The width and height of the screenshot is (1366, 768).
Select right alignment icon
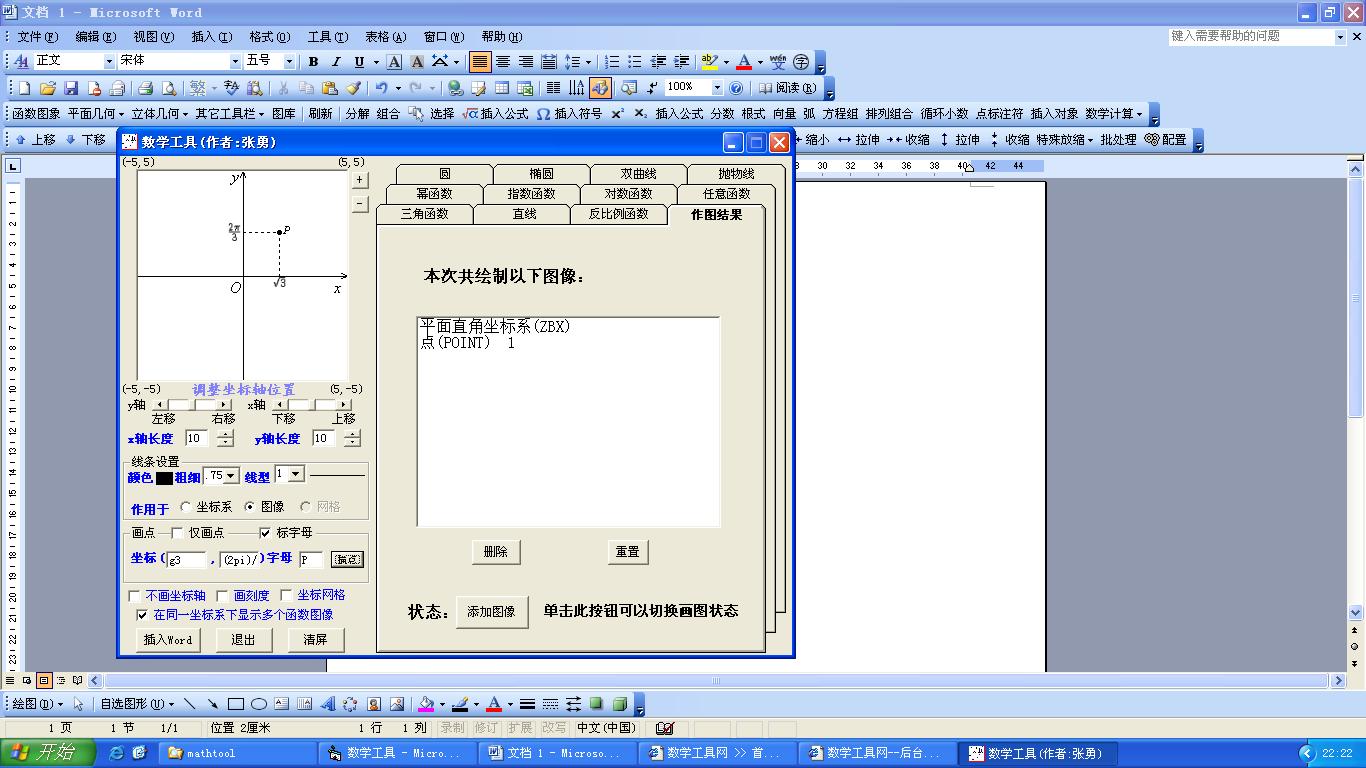(525, 62)
